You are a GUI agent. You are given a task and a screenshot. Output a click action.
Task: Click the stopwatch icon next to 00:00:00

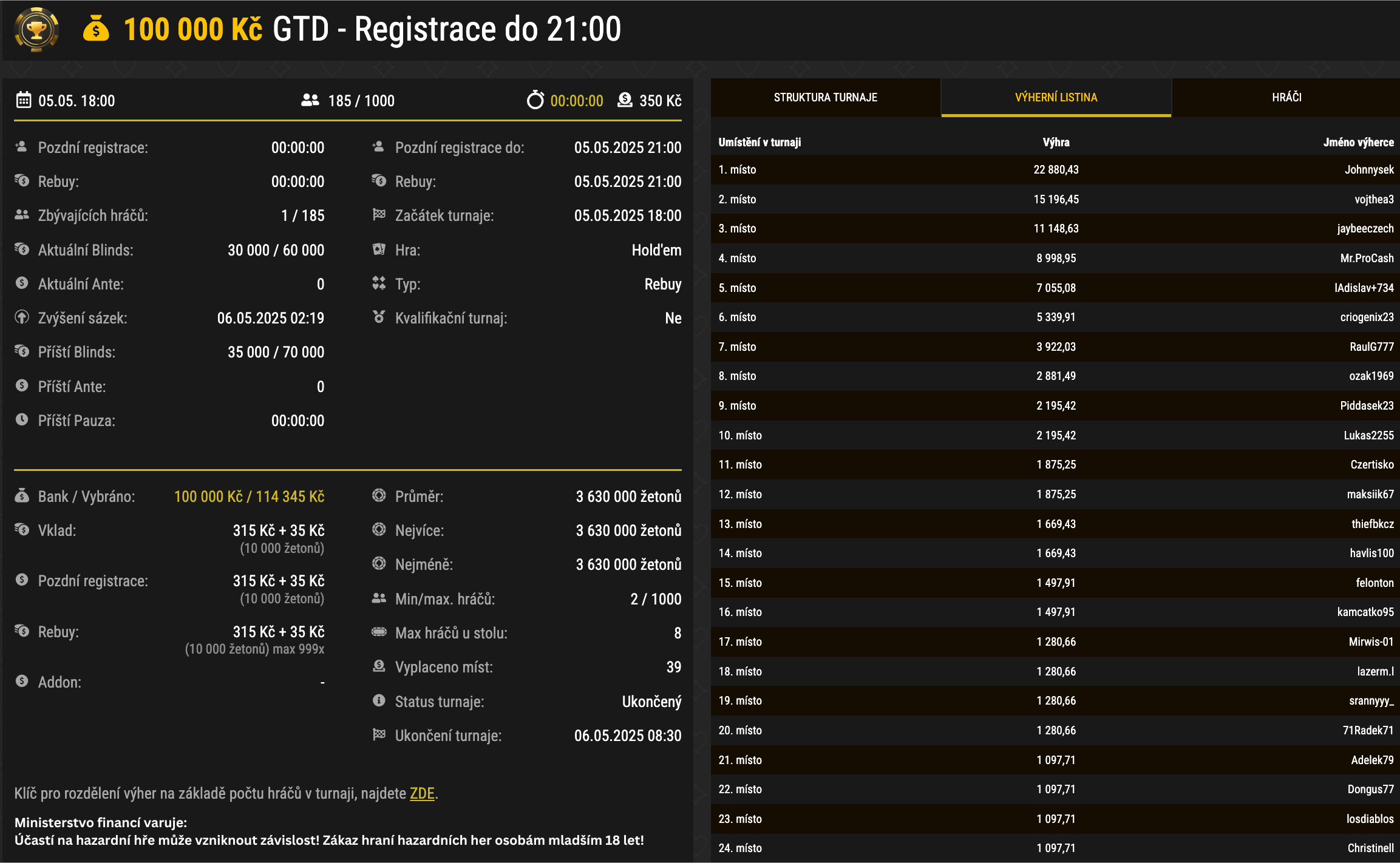[535, 100]
